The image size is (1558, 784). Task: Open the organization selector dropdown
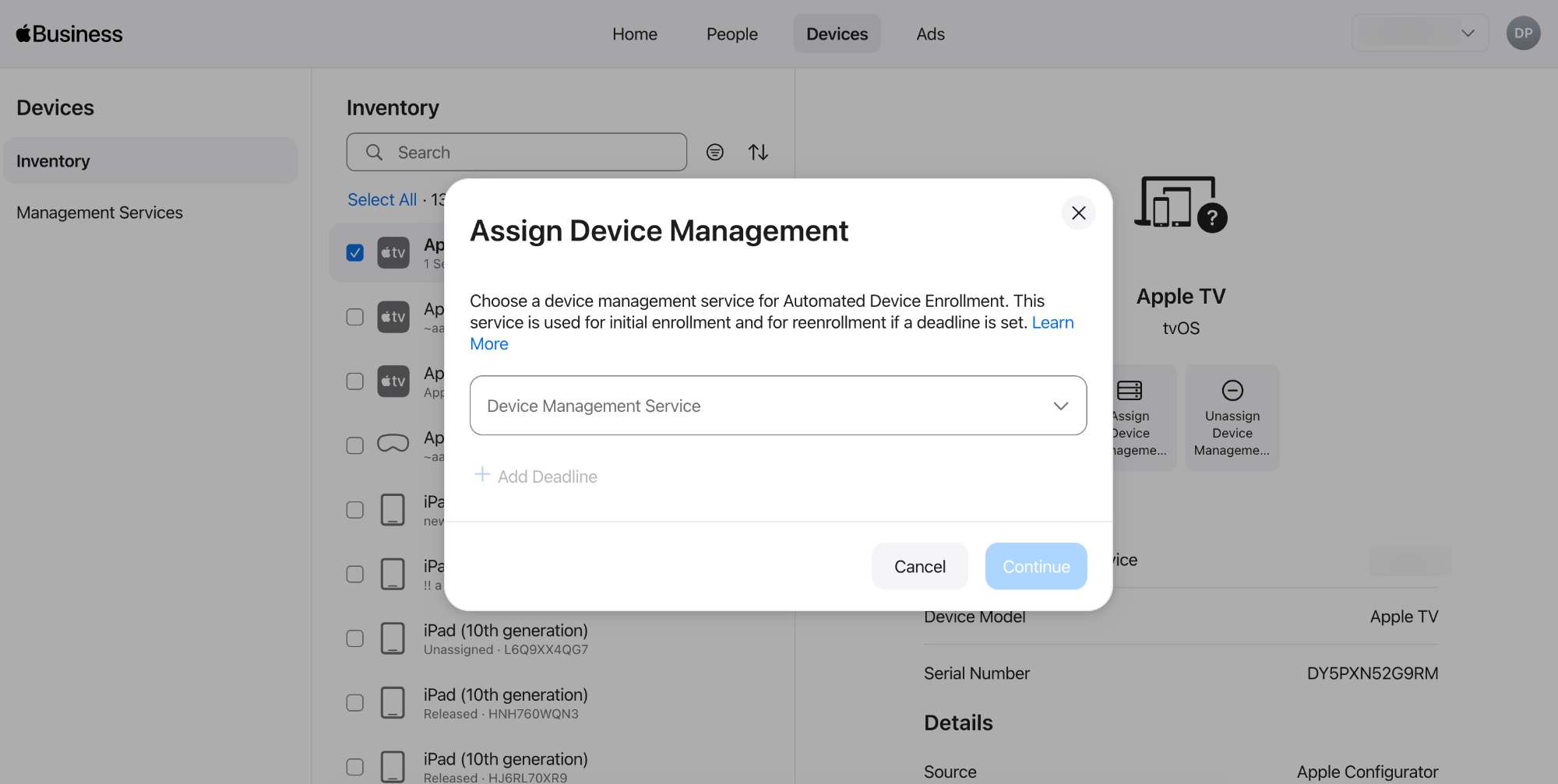click(x=1419, y=33)
